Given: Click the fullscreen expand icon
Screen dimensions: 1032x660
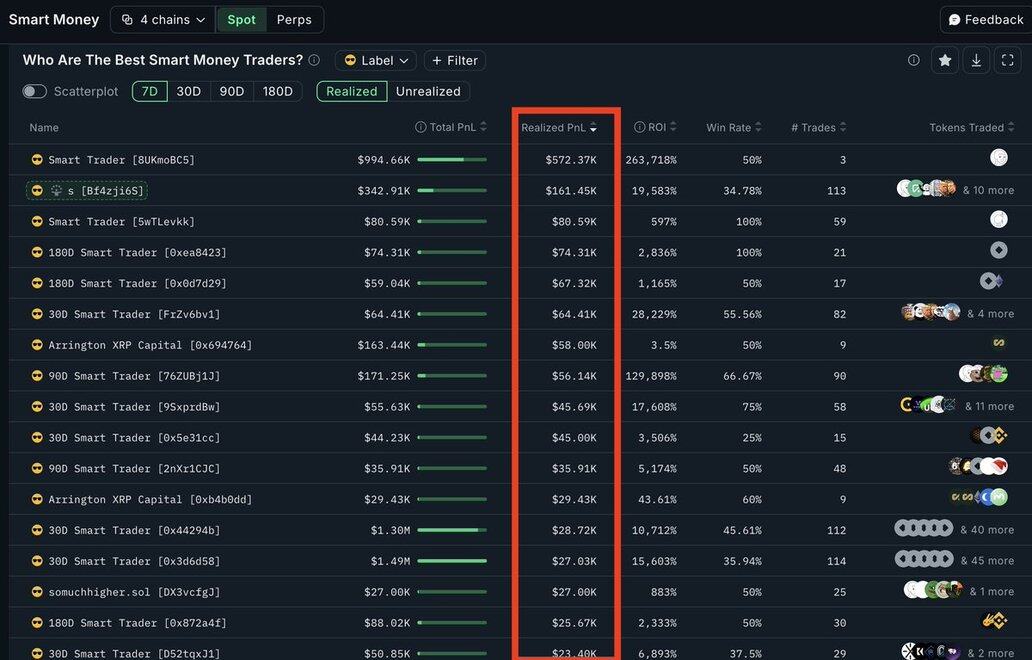Looking at the screenshot, I should pos(1008,61).
